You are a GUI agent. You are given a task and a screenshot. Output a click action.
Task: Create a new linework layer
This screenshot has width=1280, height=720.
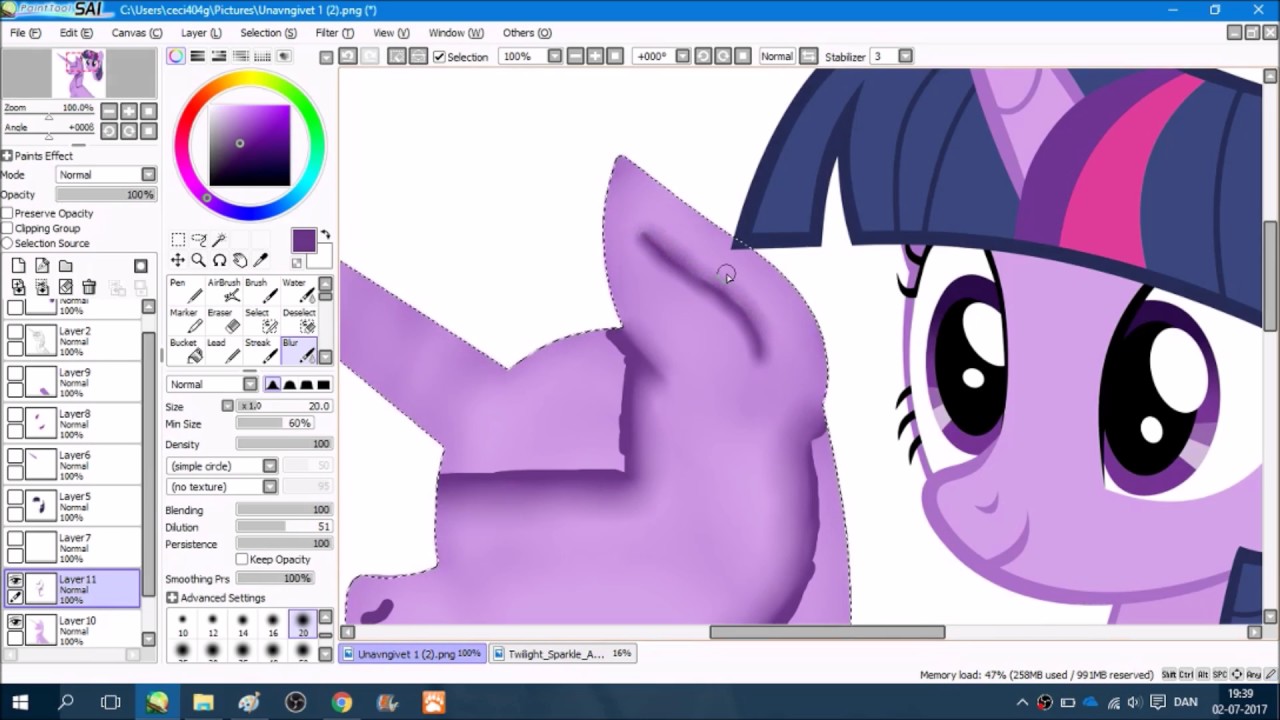[42, 266]
